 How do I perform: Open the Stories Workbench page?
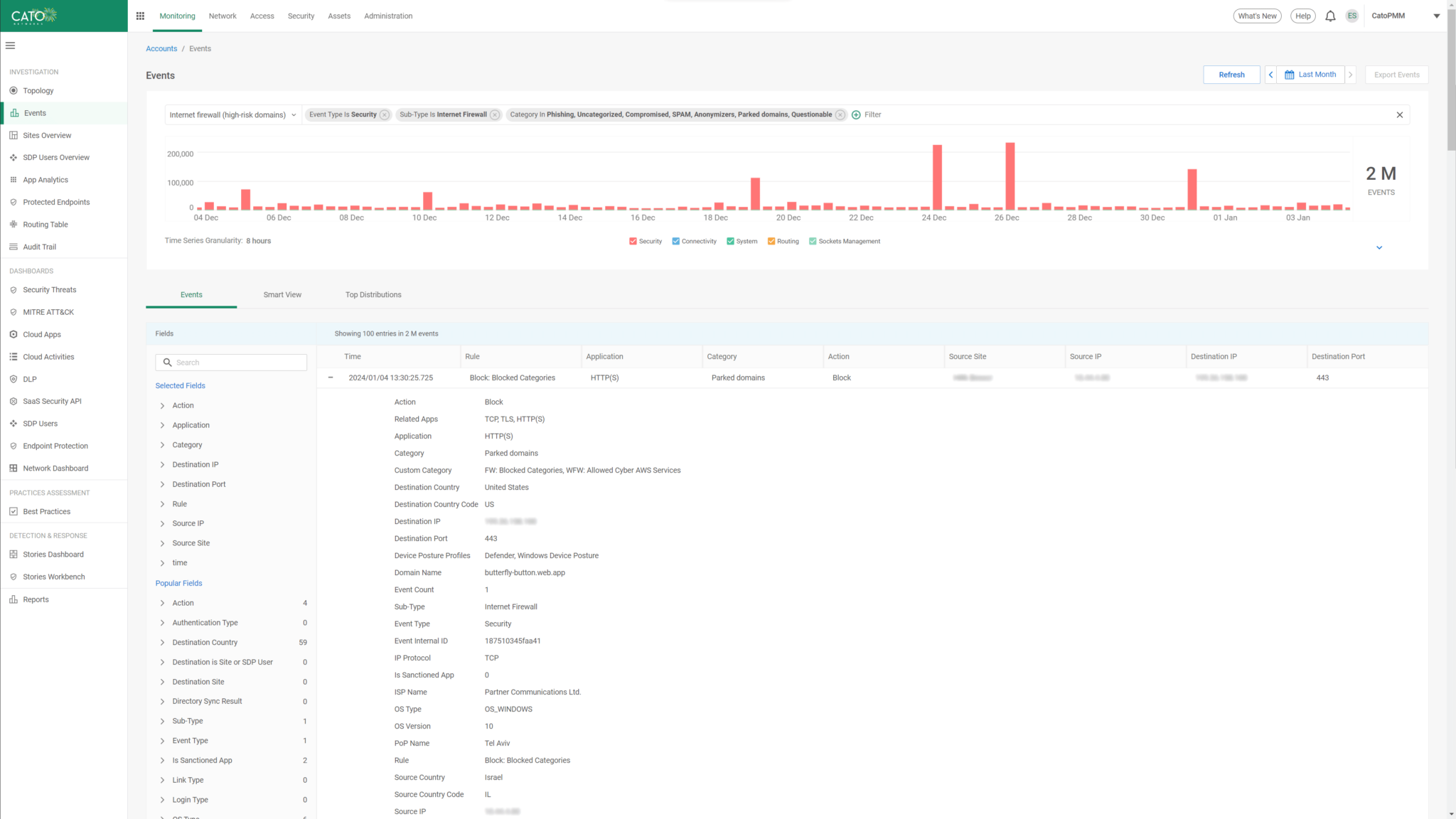click(53, 576)
